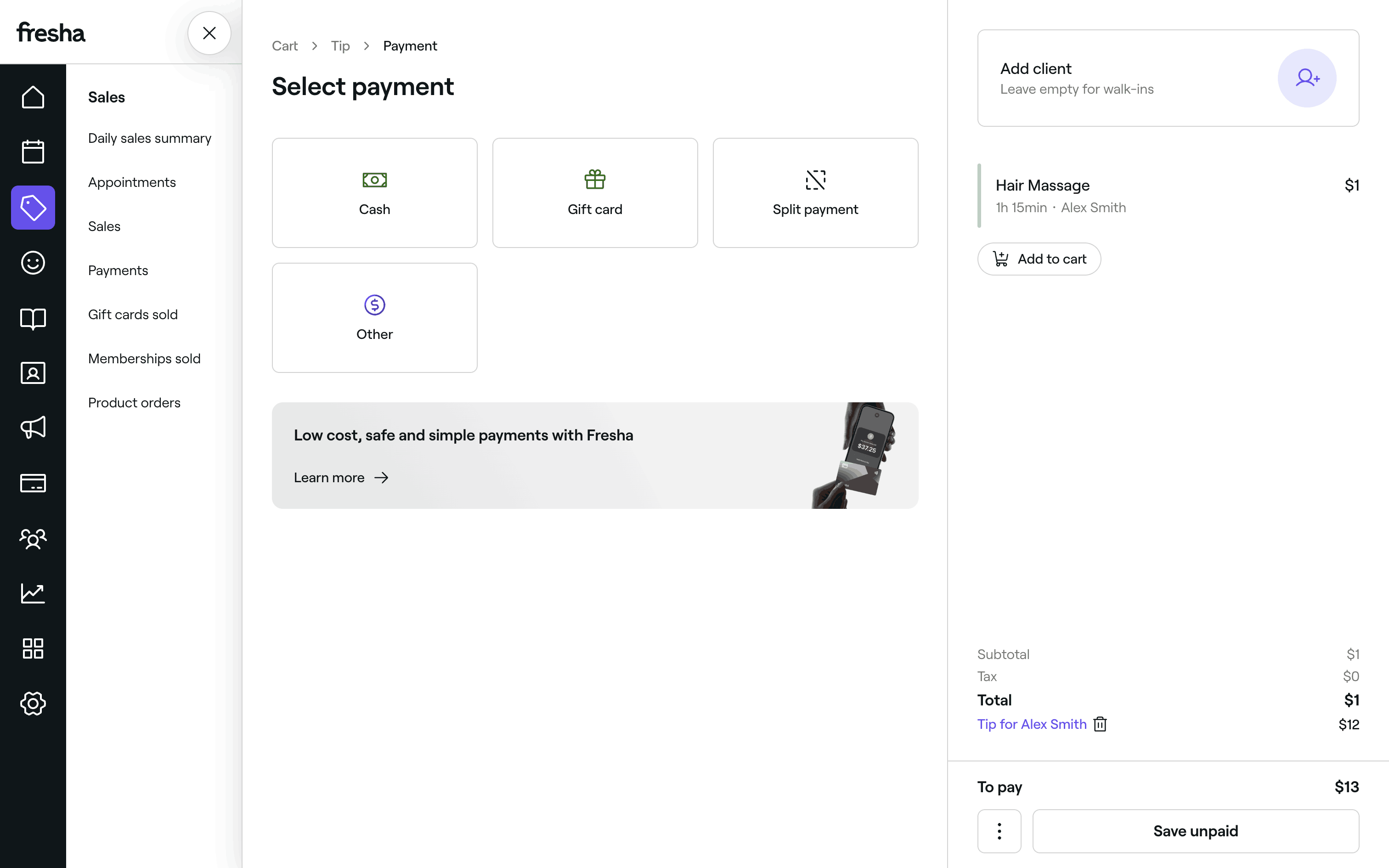Go back to Cart breadcrumb
Image resolution: width=1389 pixels, height=868 pixels.
pyautogui.click(x=285, y=46)
